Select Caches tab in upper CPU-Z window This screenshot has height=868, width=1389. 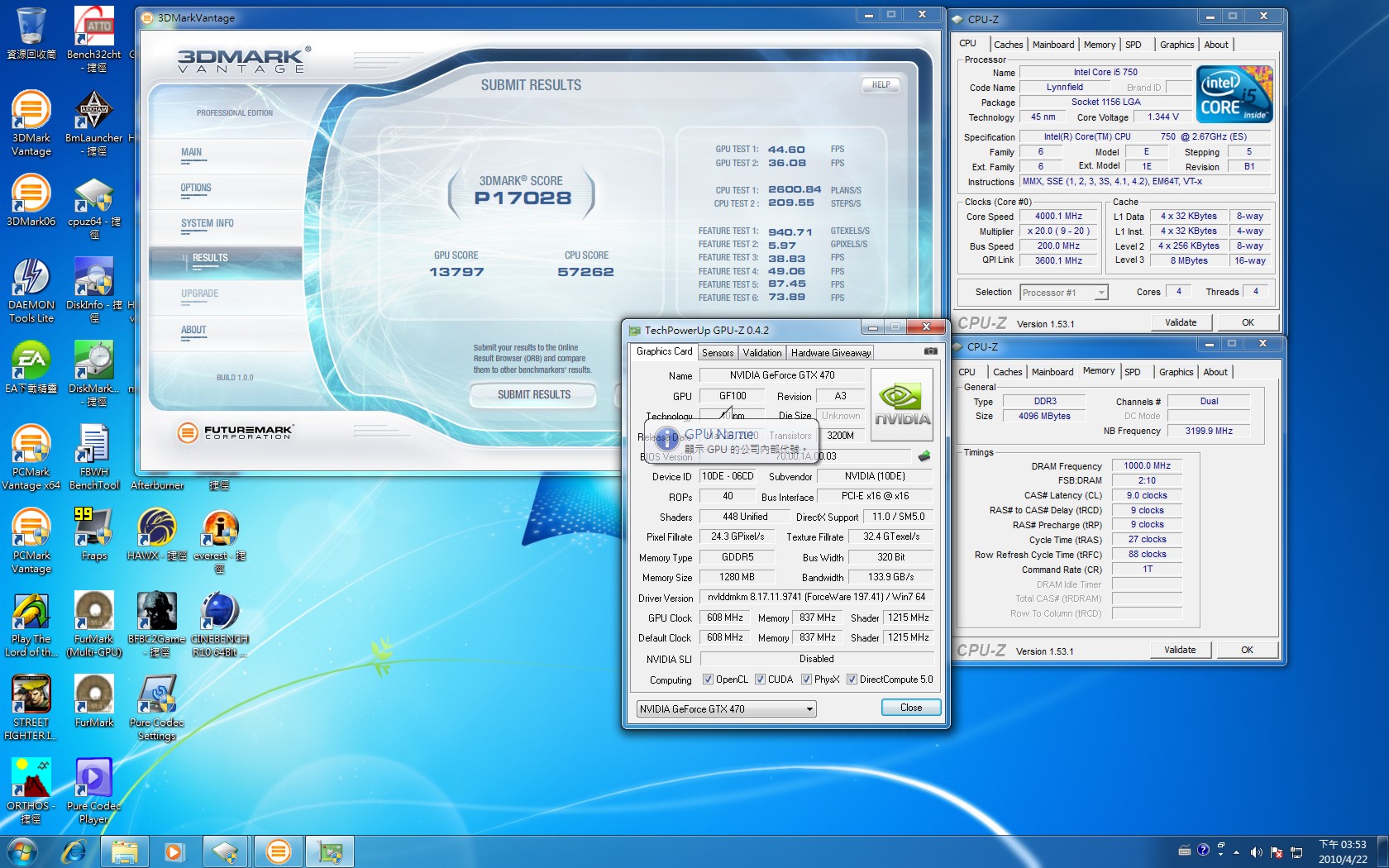tap(1008, 45)
